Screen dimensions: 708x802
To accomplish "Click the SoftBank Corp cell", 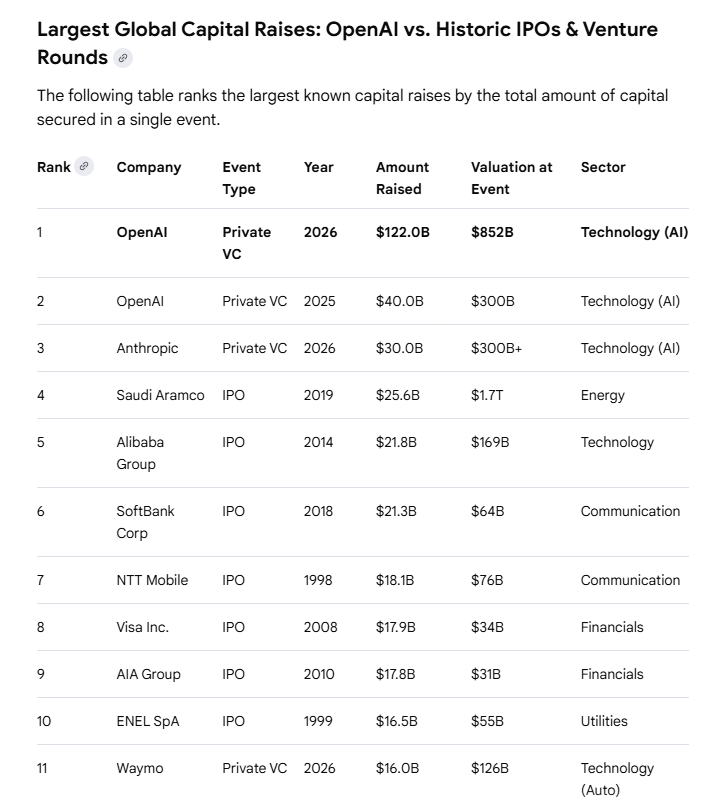I will tap(145, 522).
